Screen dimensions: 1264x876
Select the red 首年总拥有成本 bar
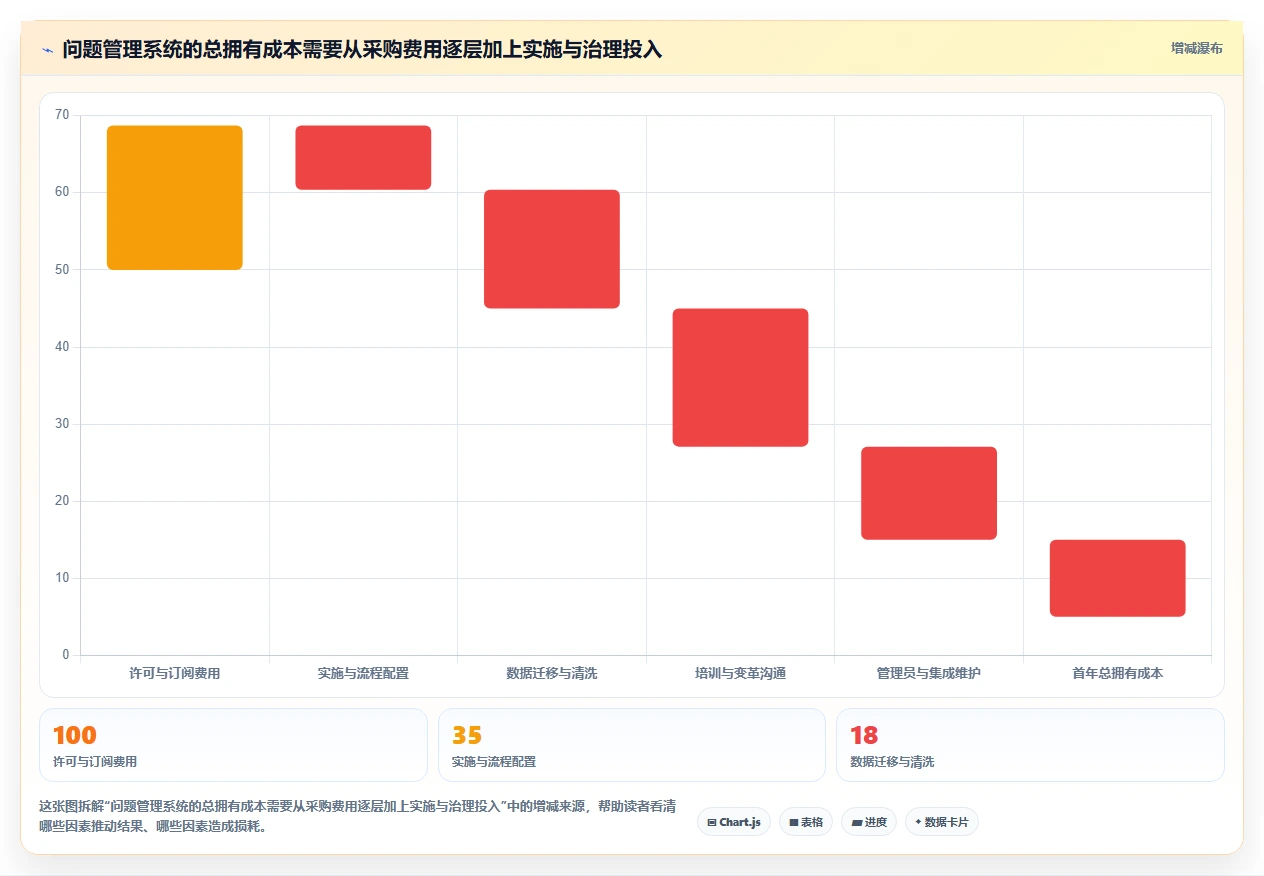click(x=1117, y=578)
